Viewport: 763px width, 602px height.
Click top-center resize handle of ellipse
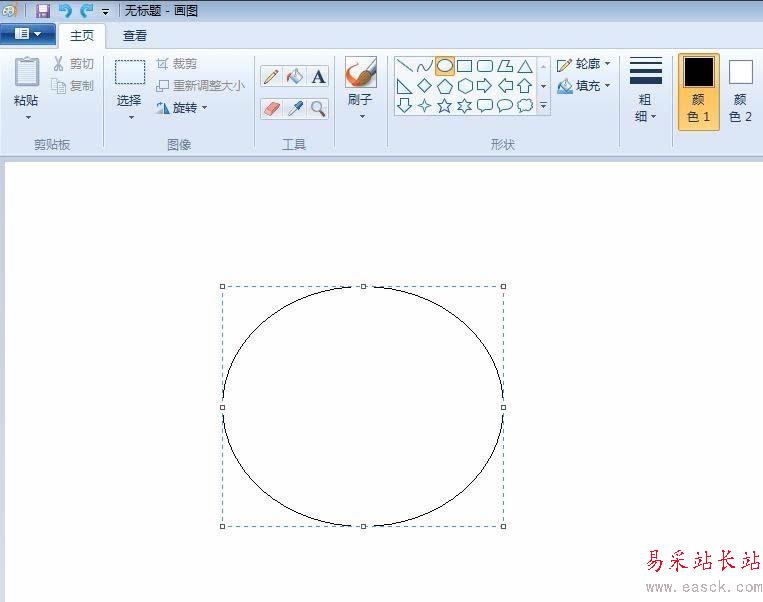(363, 286)
